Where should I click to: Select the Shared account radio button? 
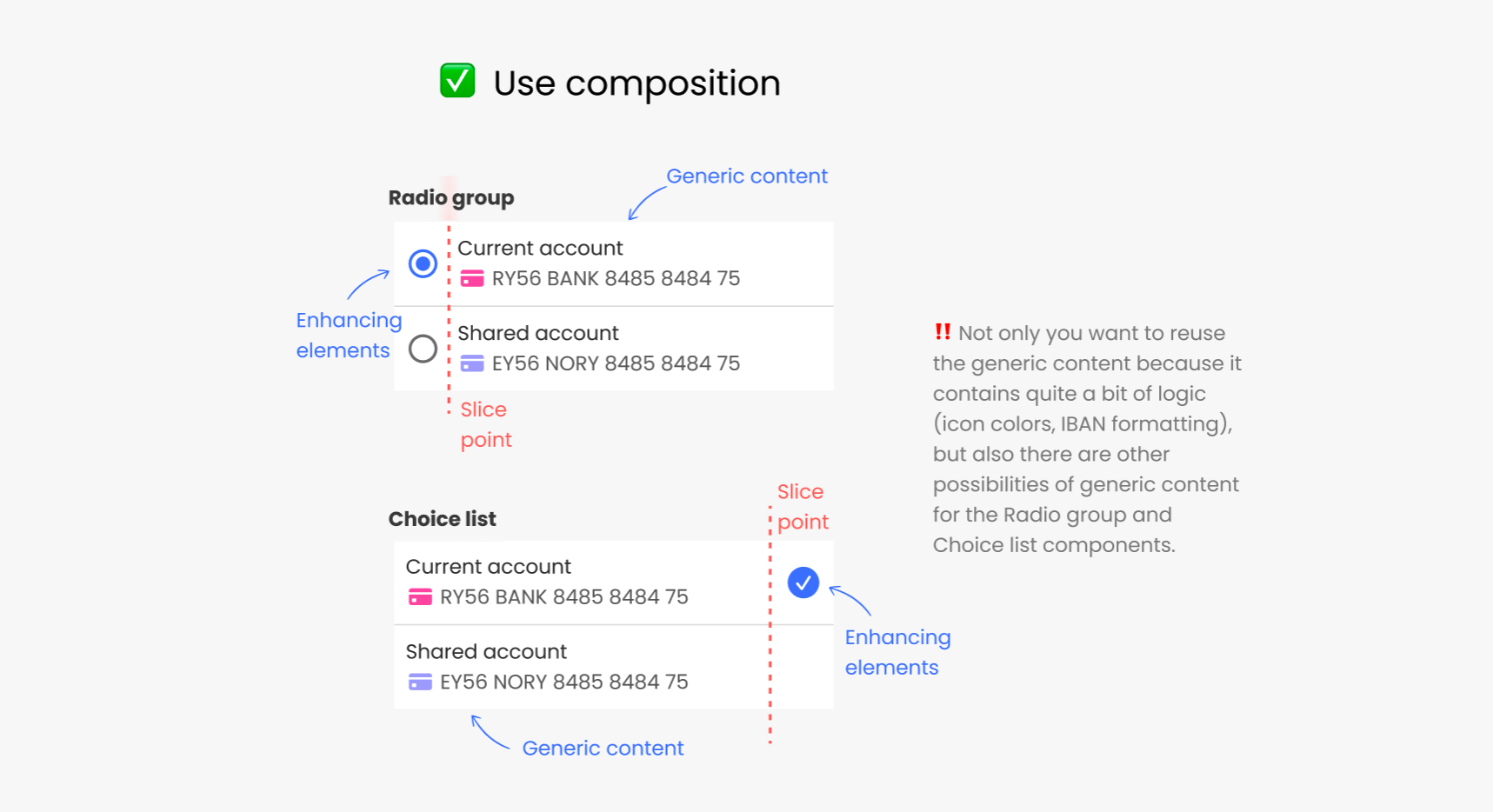tap(423, 349)
